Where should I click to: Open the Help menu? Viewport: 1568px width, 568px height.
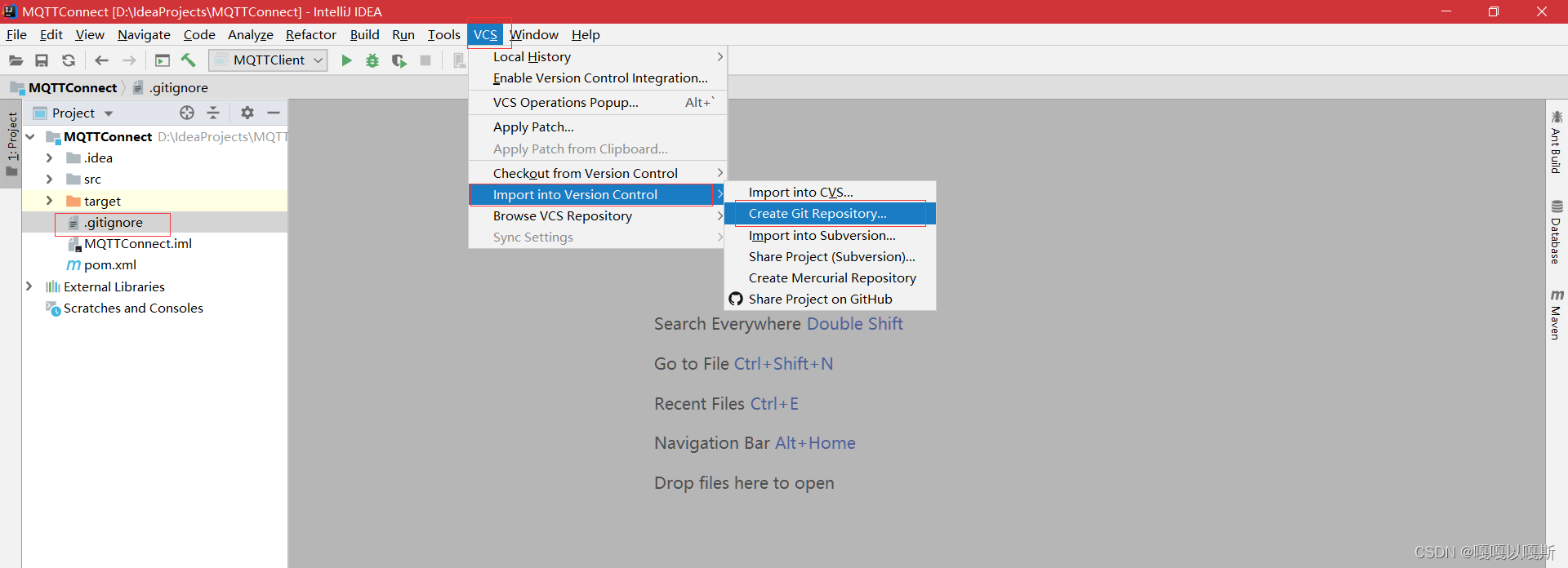coord(586,34)
